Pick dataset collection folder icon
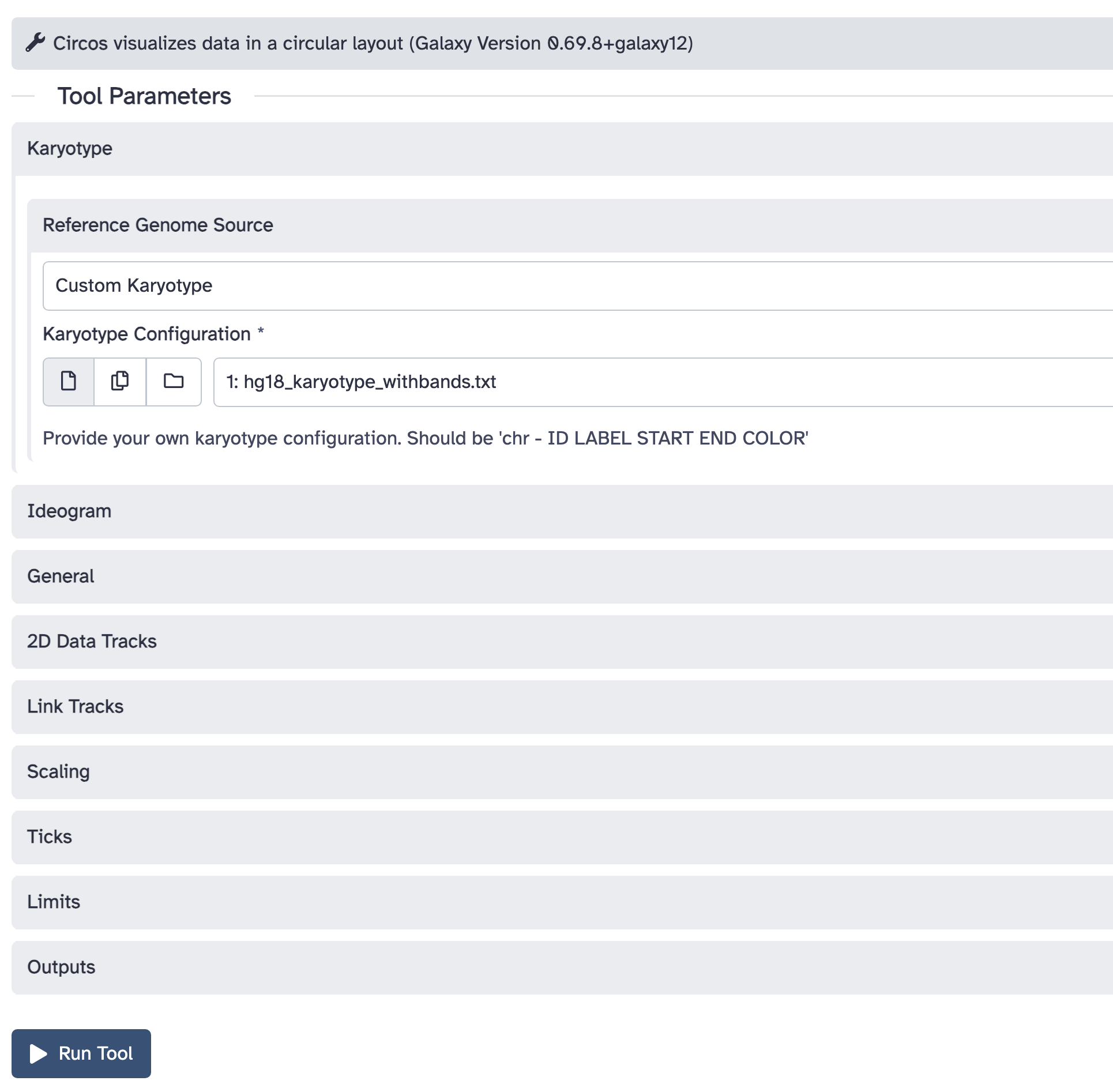This screenshot has height=1092, width=1113. tap(174, 382)
